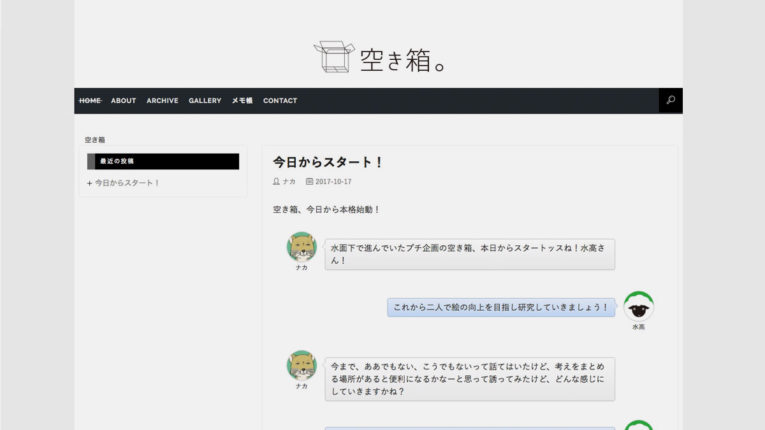Viewport: 765px width, 430px height.
Task: Click the calendar date icon
Action: (309, 181)
